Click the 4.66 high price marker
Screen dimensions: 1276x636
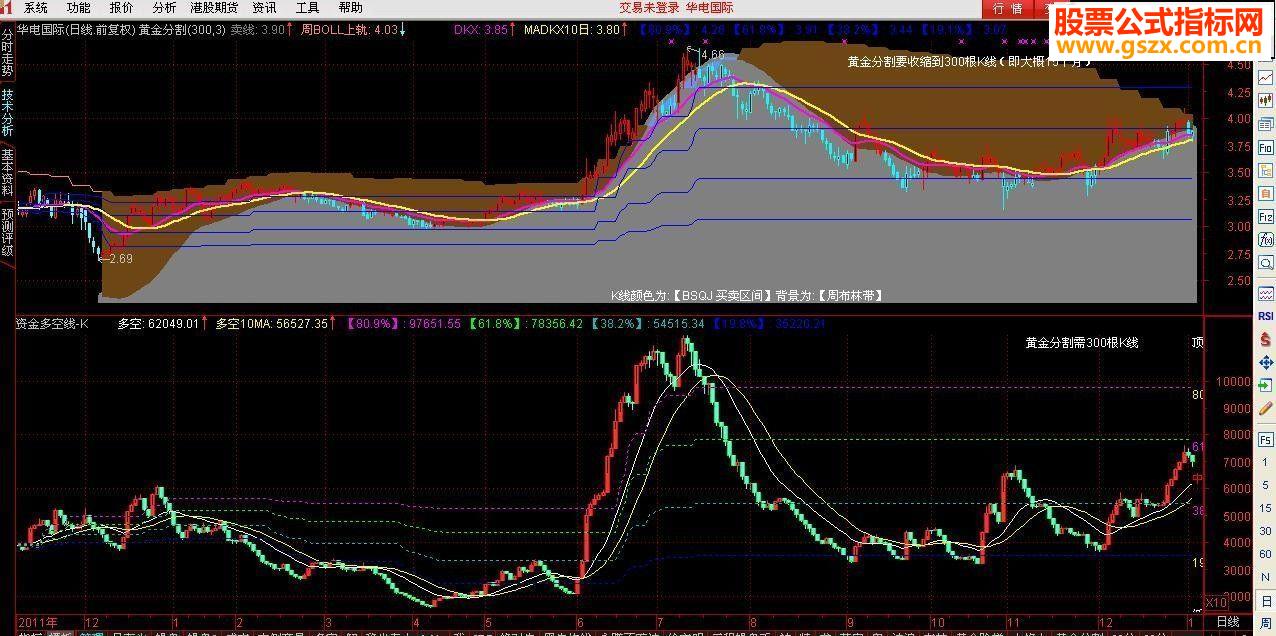(712, 54)
